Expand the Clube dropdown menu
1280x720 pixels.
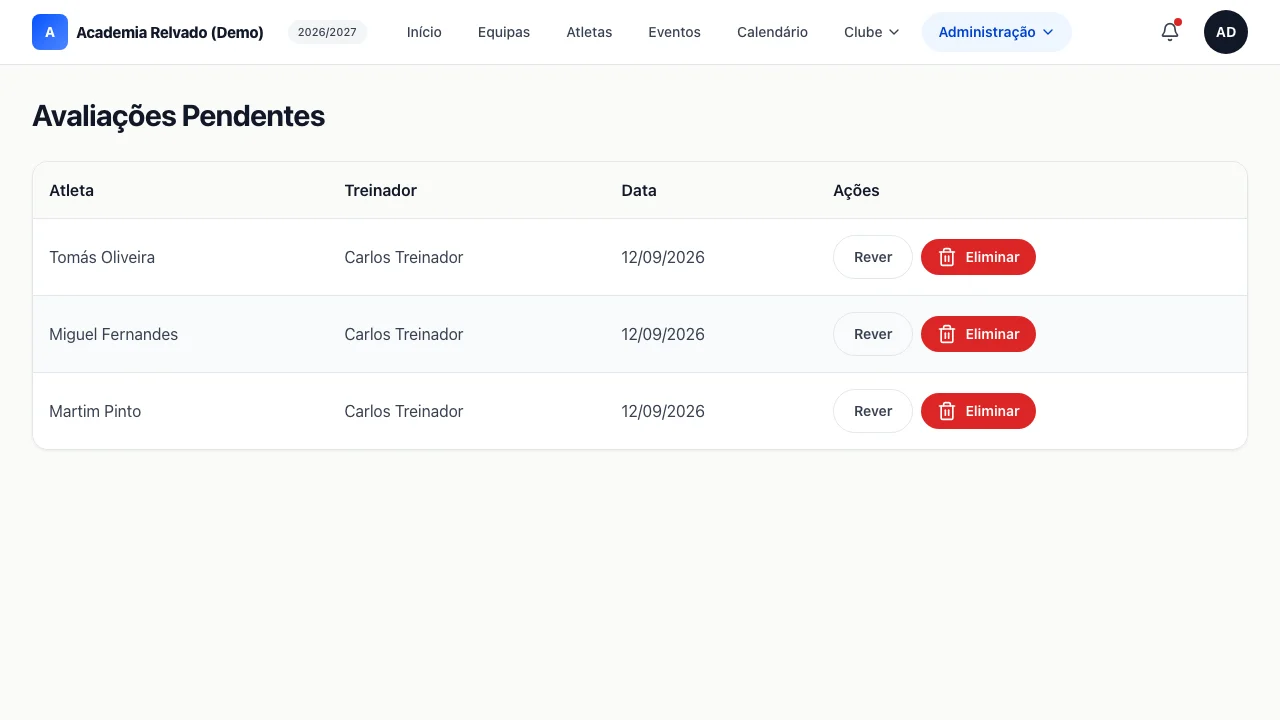[872, 32]
